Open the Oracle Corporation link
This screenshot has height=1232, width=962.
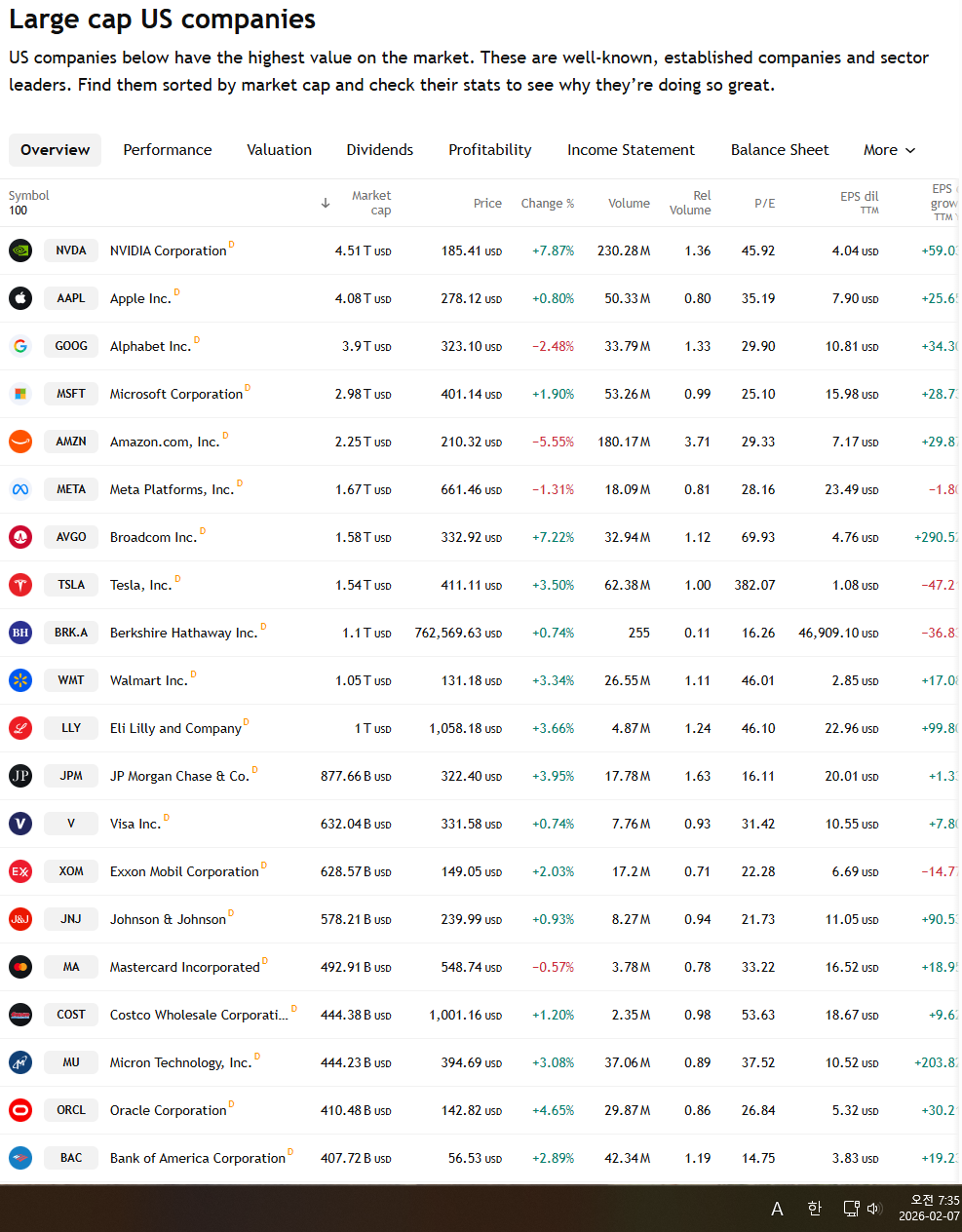click(168, 1110)
